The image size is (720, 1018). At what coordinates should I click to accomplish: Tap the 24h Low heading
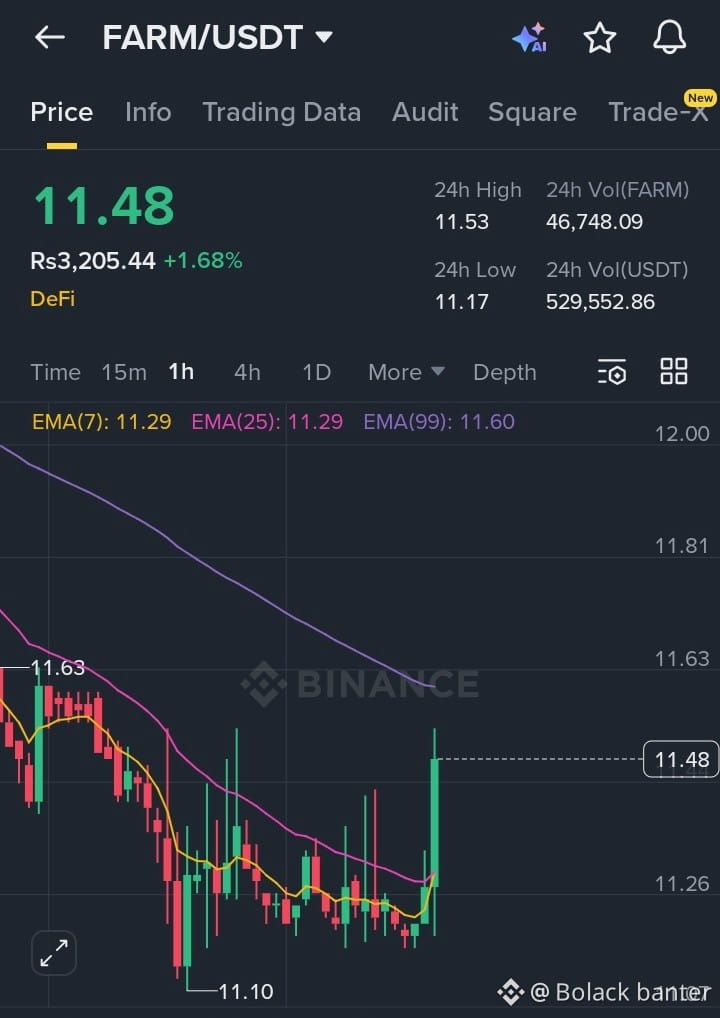pyautogui.click(x=475, y=270)
